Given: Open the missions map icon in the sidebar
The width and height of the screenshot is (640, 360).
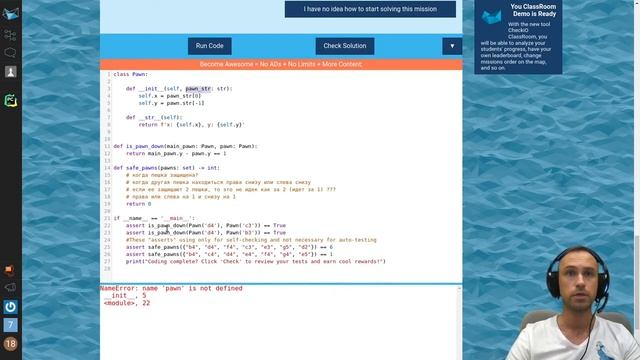Looking at the screenshot, I should tap(10, 35).
